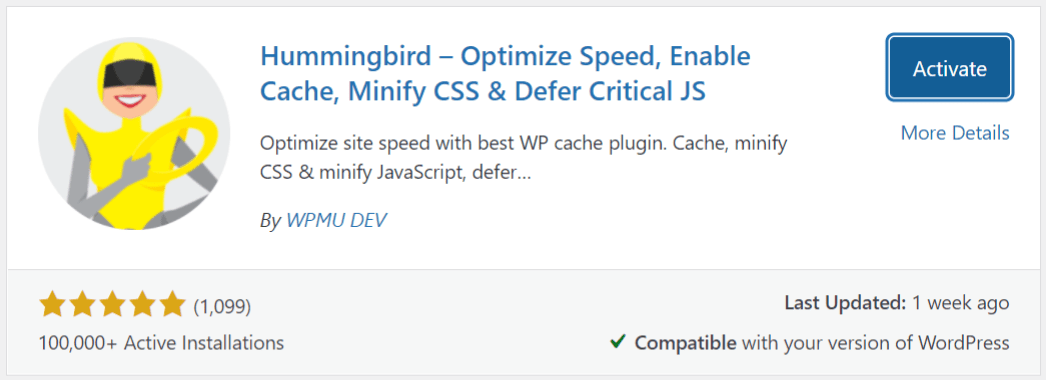Image resolution: width=1046 pixels, height=380 pixels.
Task: Click the 100,000+ Active Installations text
Action: click(161, 343)
